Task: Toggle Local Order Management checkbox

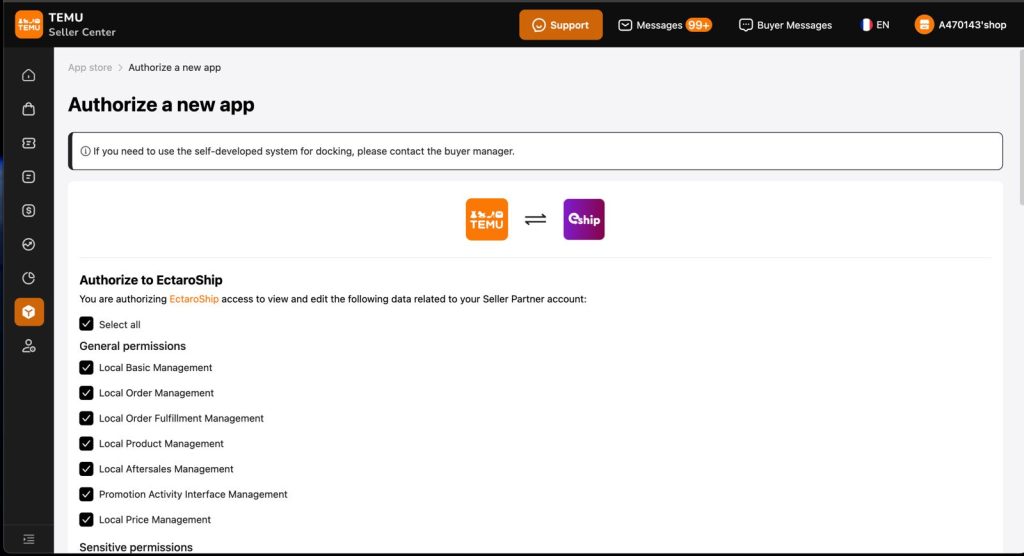Action: [87, 393]
